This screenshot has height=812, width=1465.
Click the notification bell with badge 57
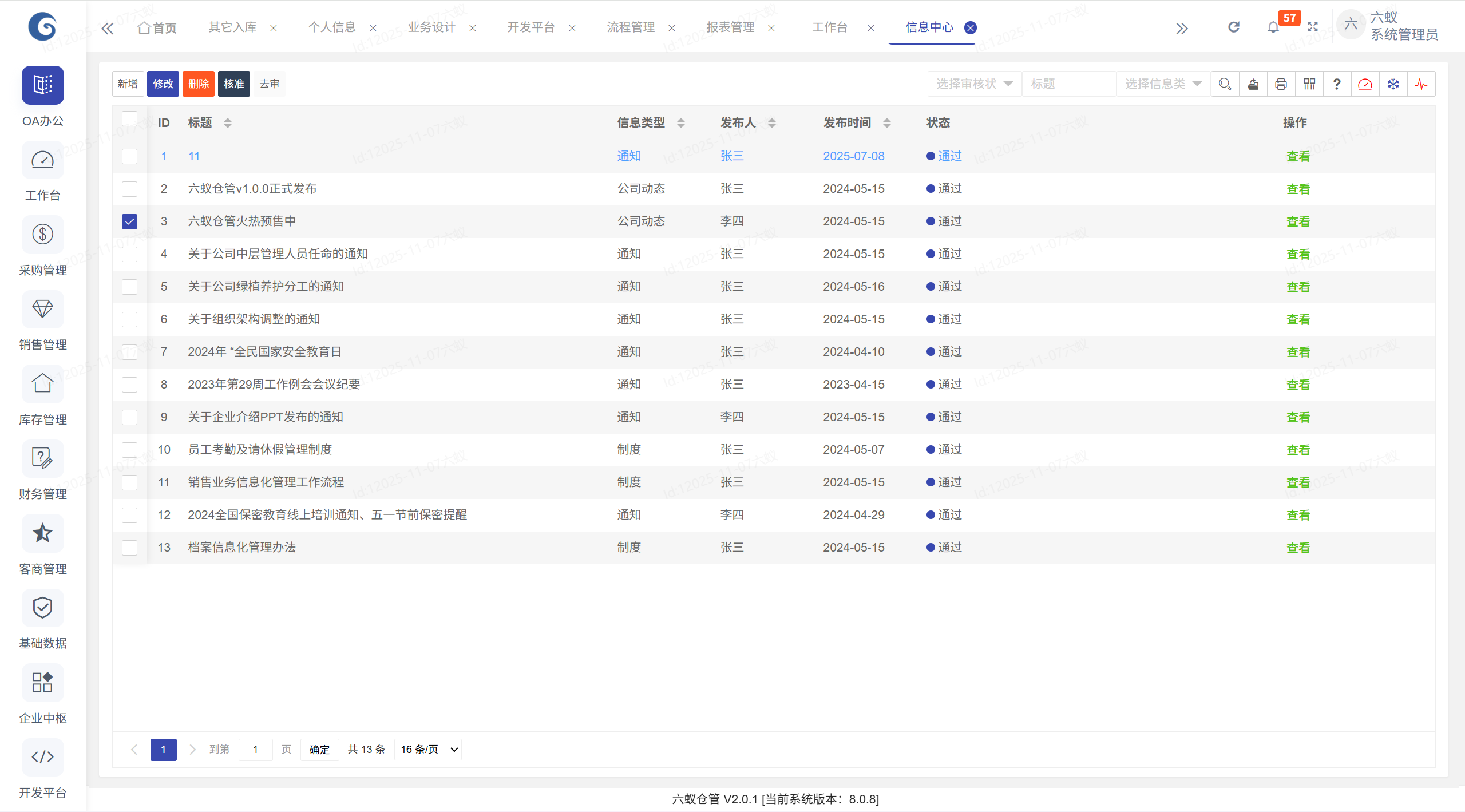1273,27
